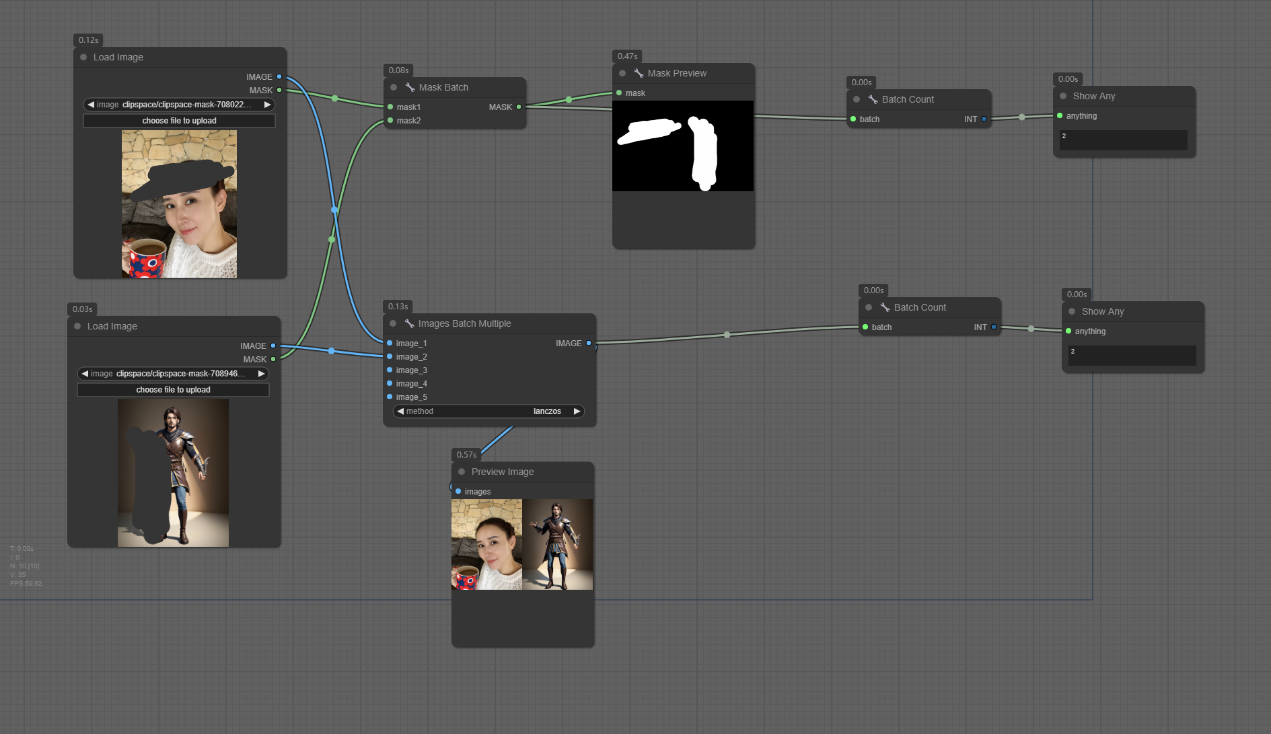Open the method lanczos dropdown
This screenshot has height=734, width=1271.
(x=488, y=411)
